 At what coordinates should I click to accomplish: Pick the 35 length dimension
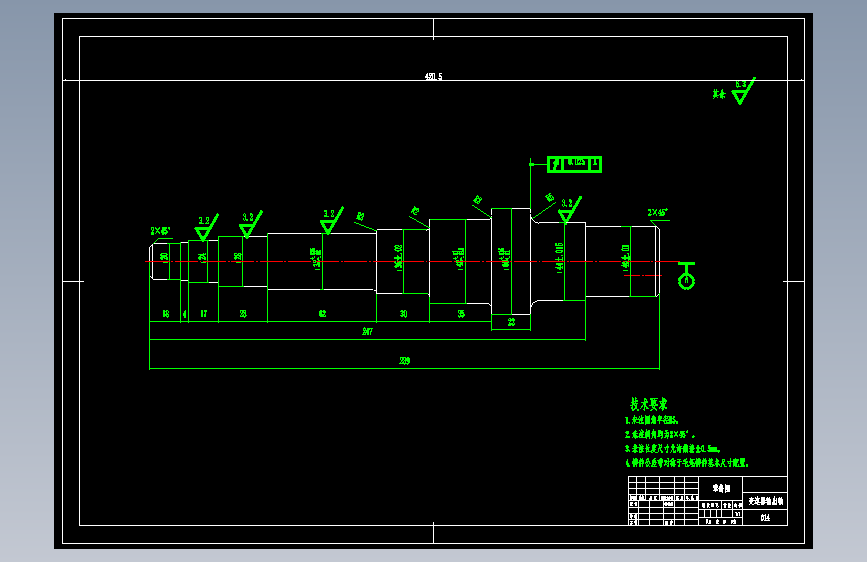tap(461, 314)
